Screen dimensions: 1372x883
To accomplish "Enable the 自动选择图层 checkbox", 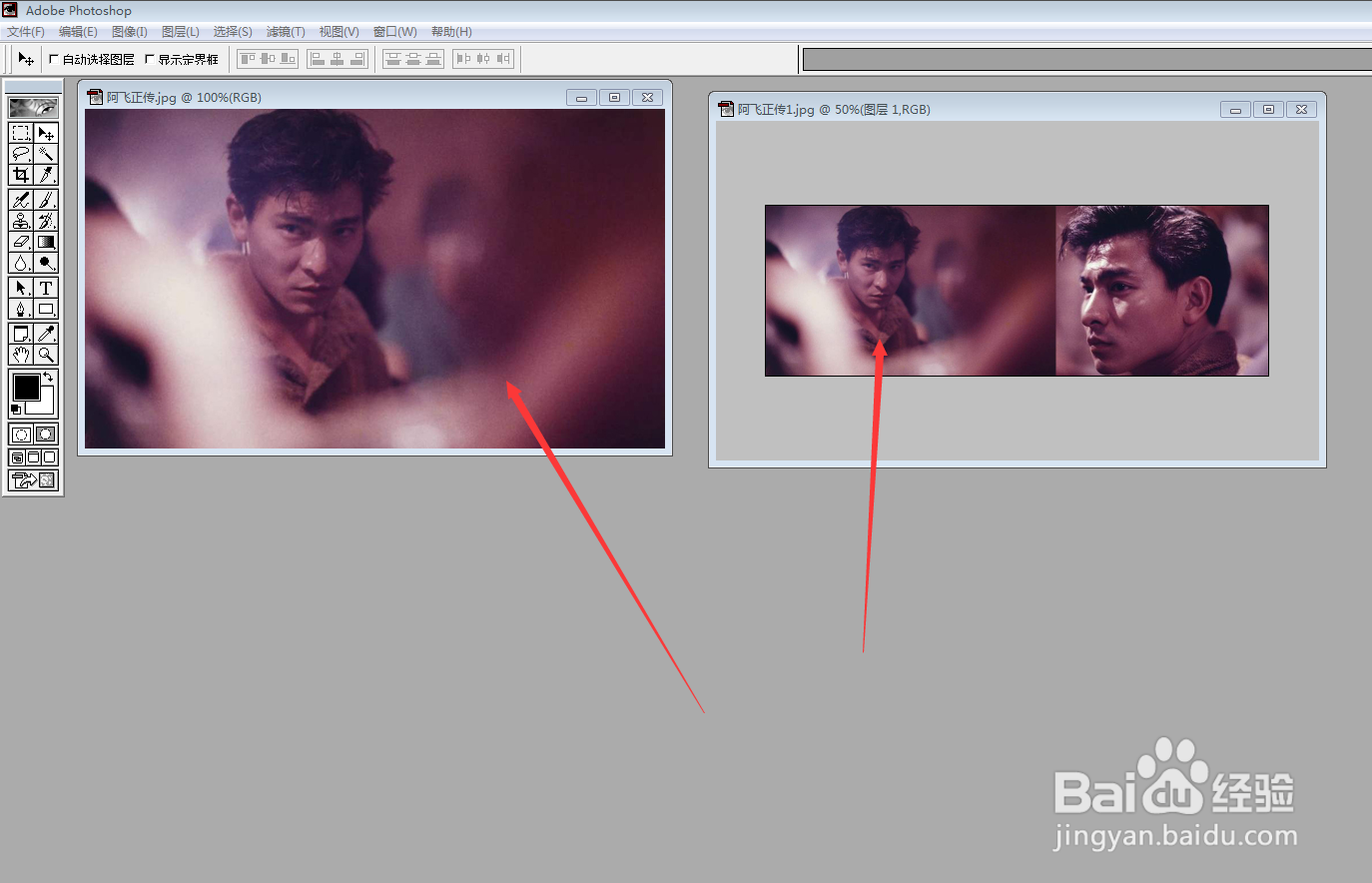I will 54,59.
